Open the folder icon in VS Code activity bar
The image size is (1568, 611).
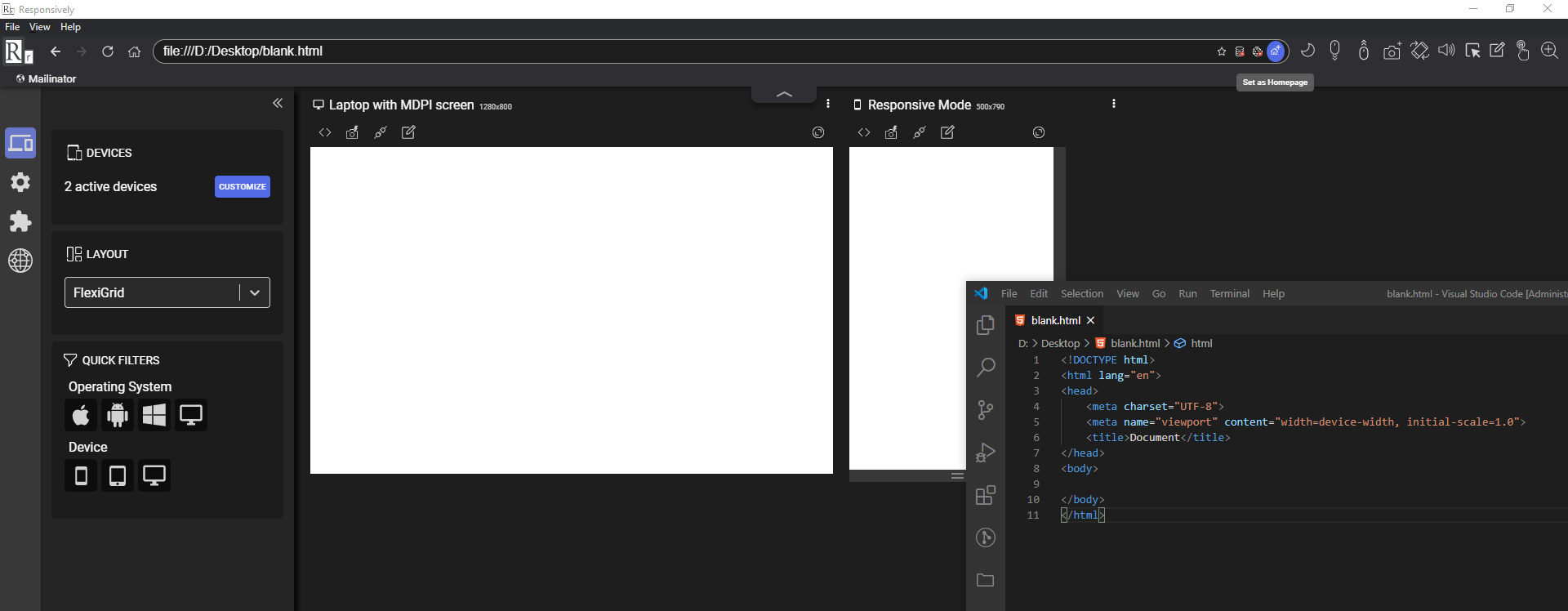[x=986, y=580]
